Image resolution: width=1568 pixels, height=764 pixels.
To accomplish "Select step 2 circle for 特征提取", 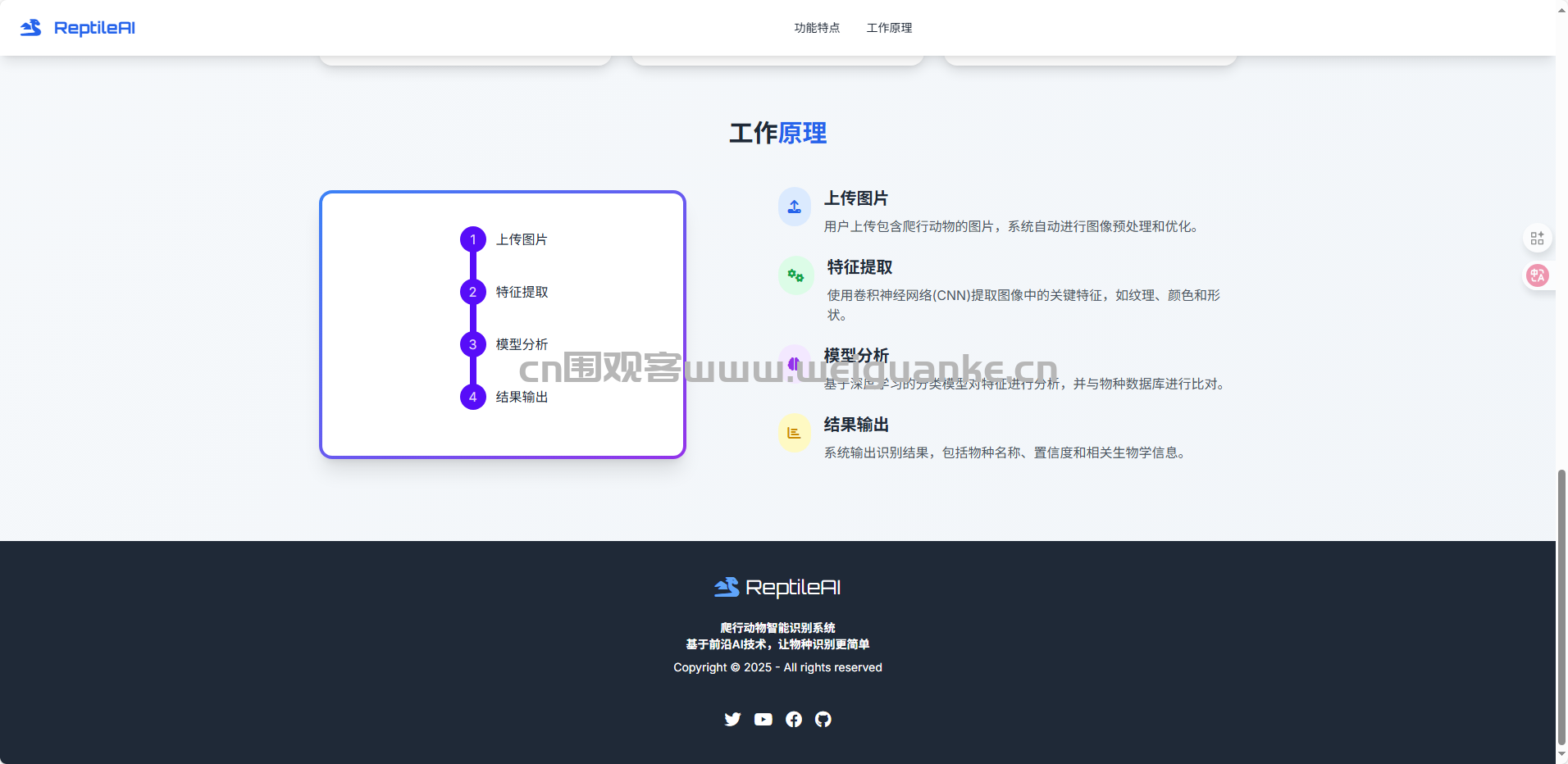I will coord(472,292).
